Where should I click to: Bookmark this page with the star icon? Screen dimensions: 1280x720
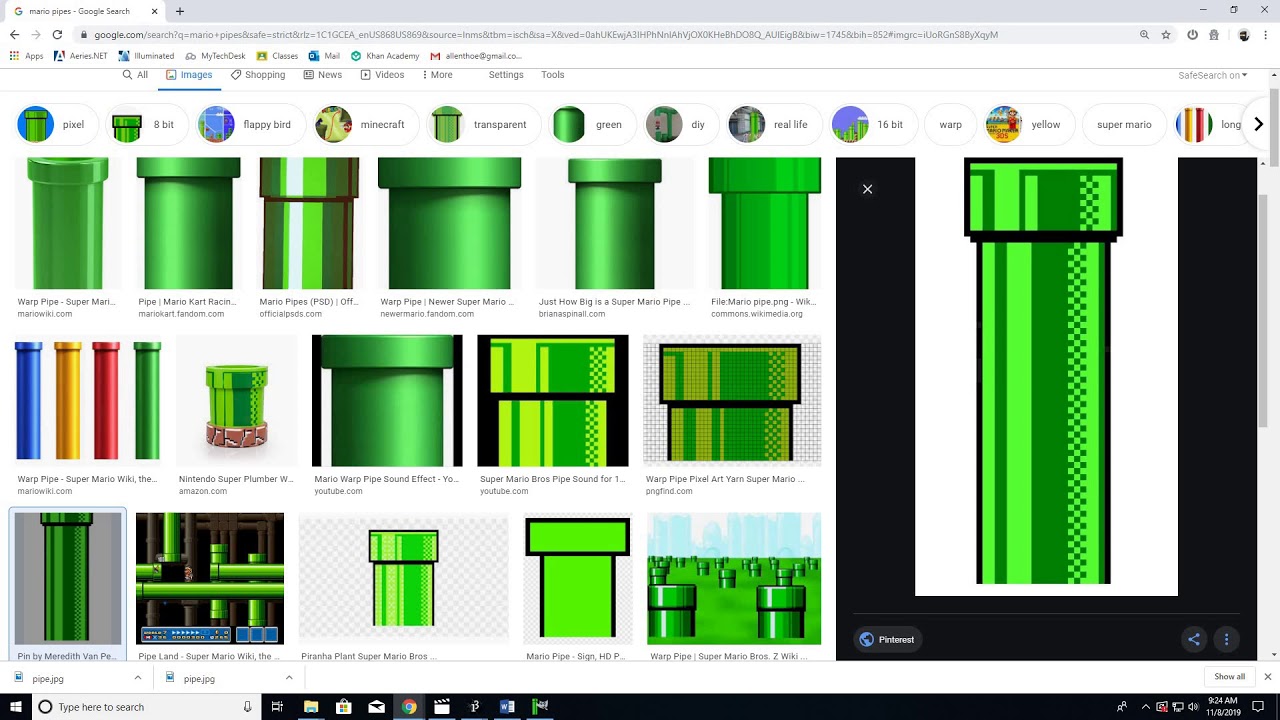pyautogui.click(x=1166, y=34)
